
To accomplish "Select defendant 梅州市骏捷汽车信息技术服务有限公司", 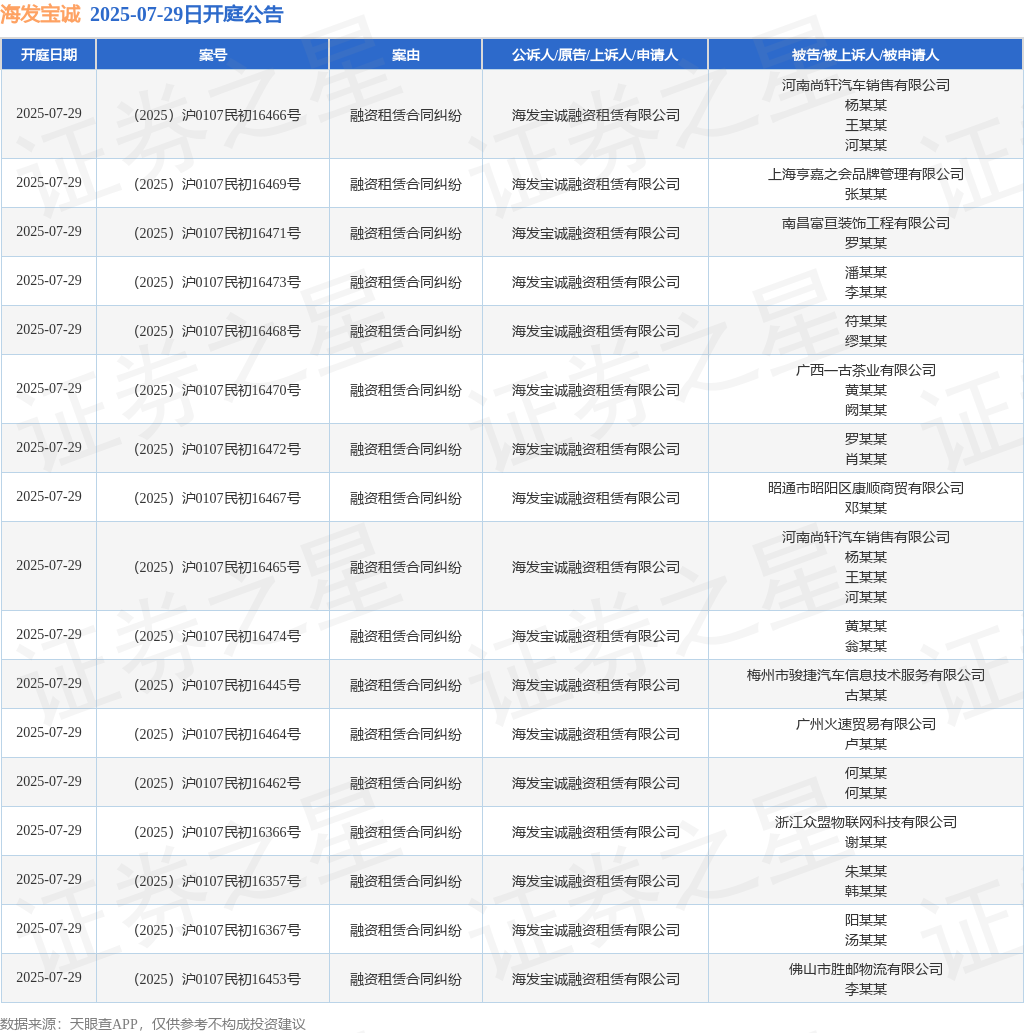I will (865, 675).
